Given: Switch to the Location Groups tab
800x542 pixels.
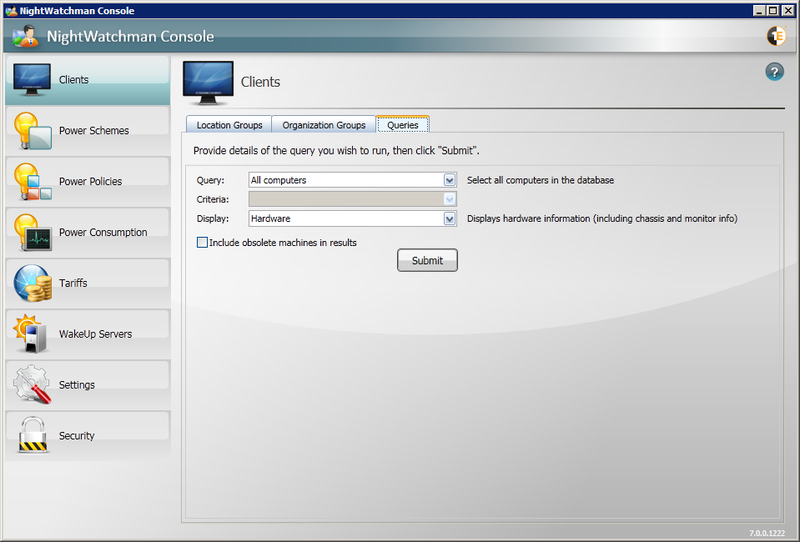Looking at the screenshot, I should point(229,125).
